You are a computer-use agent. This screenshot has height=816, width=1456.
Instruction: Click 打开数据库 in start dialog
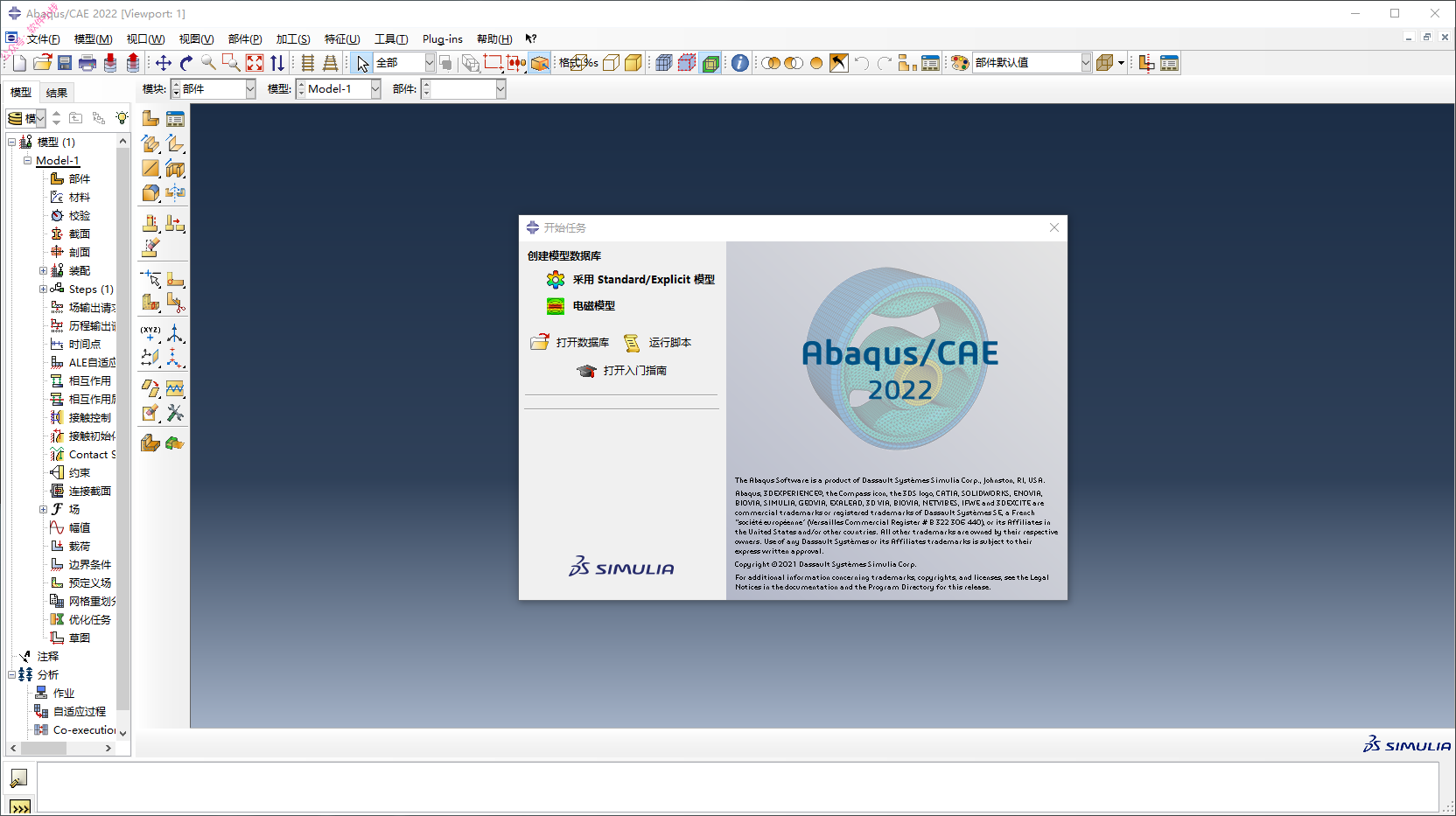coord(570,343)
